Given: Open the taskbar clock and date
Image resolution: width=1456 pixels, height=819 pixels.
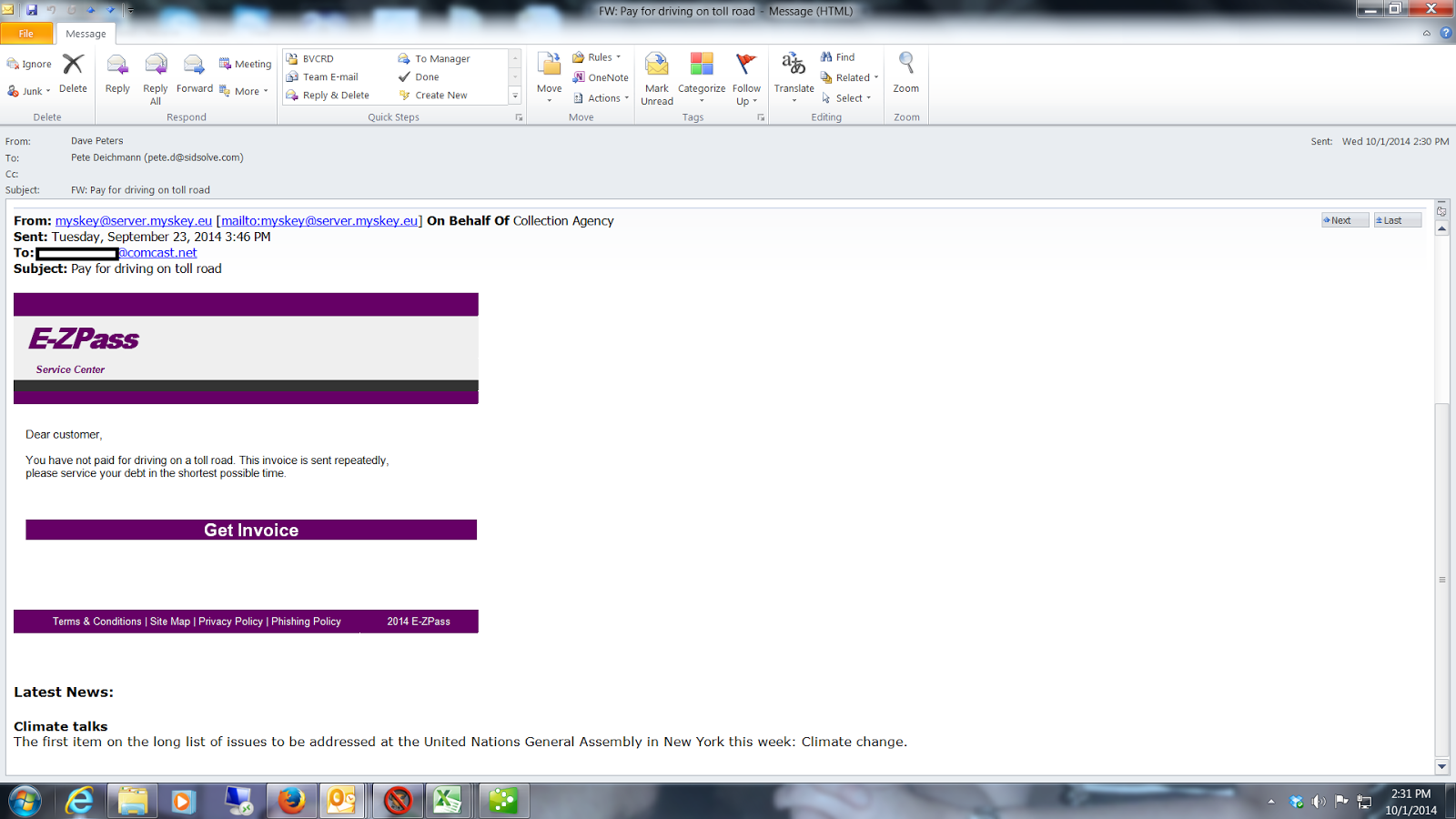Looking at the screenshot, I should pos(1410,802).
